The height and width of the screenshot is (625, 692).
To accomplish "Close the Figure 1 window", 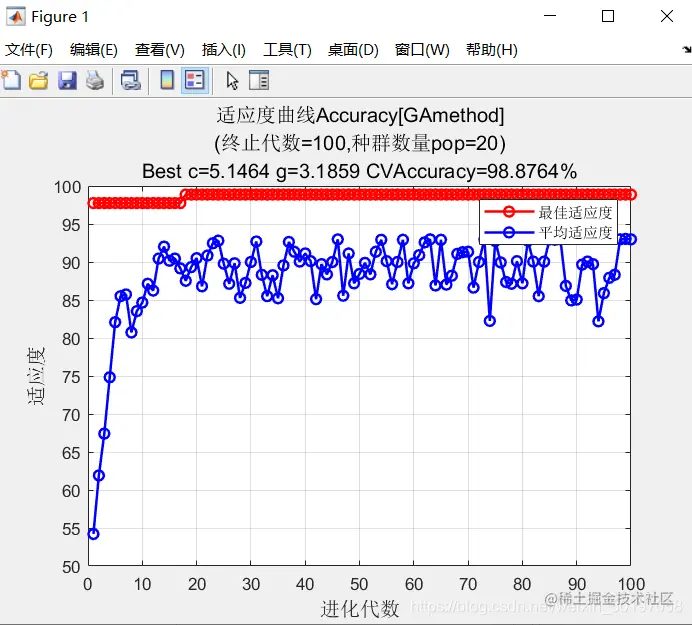I will (x=667, y=16).
